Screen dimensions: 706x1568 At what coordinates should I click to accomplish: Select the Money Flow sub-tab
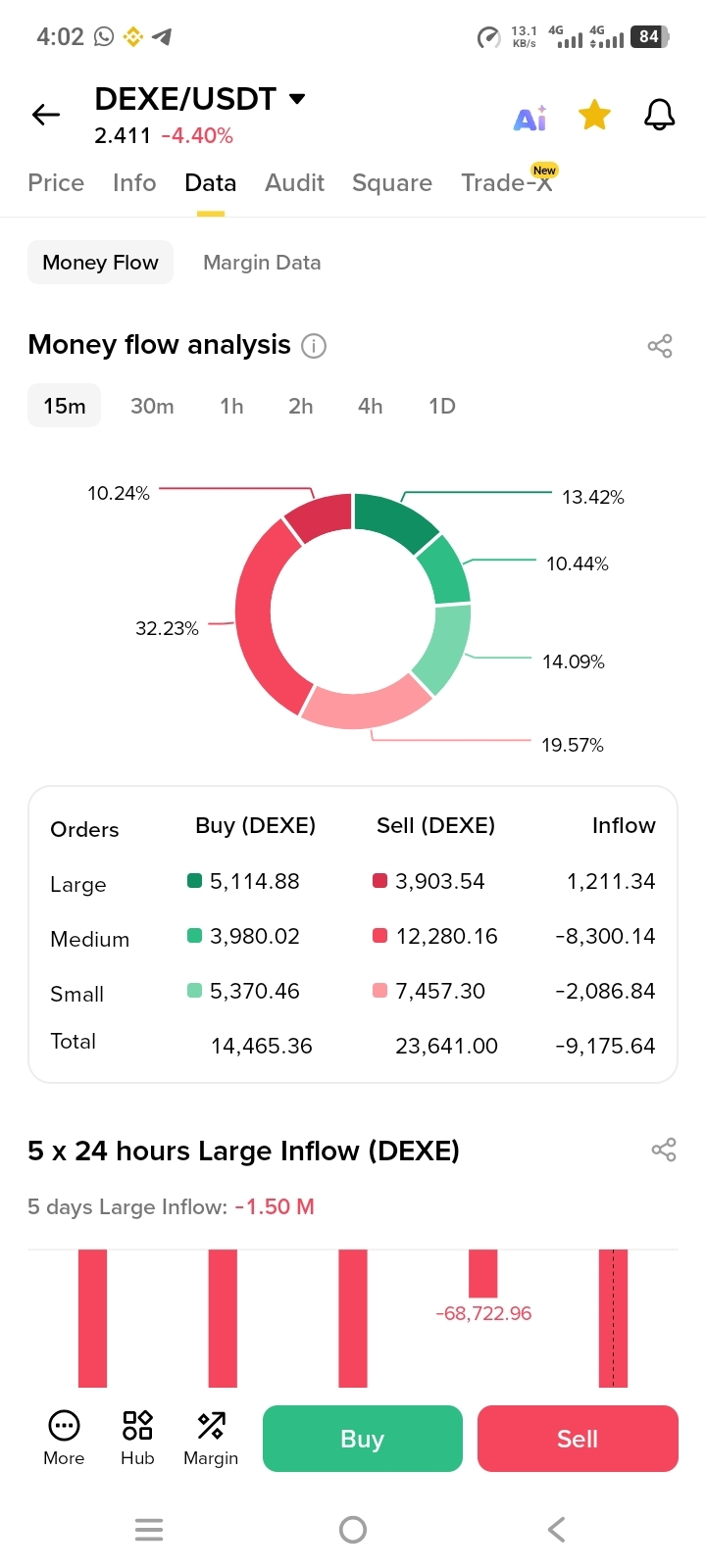[x=100, y=263]
